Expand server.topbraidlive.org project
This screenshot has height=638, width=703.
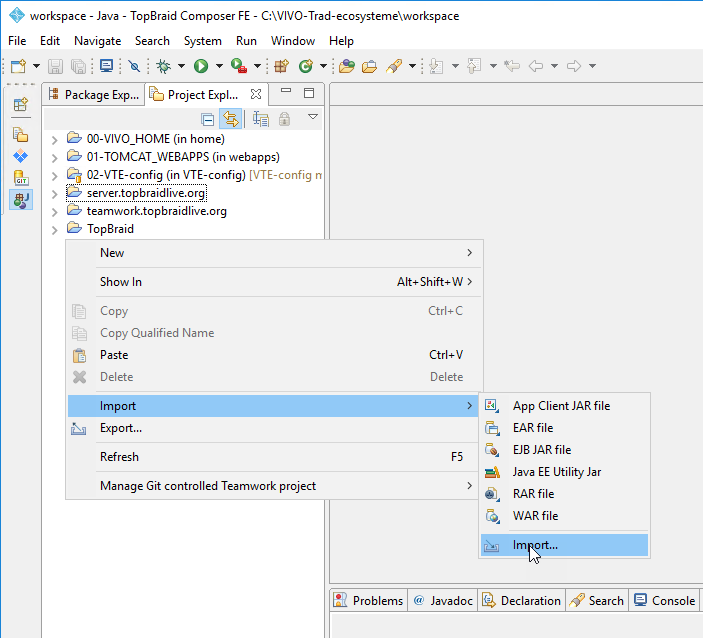[54, 194]
